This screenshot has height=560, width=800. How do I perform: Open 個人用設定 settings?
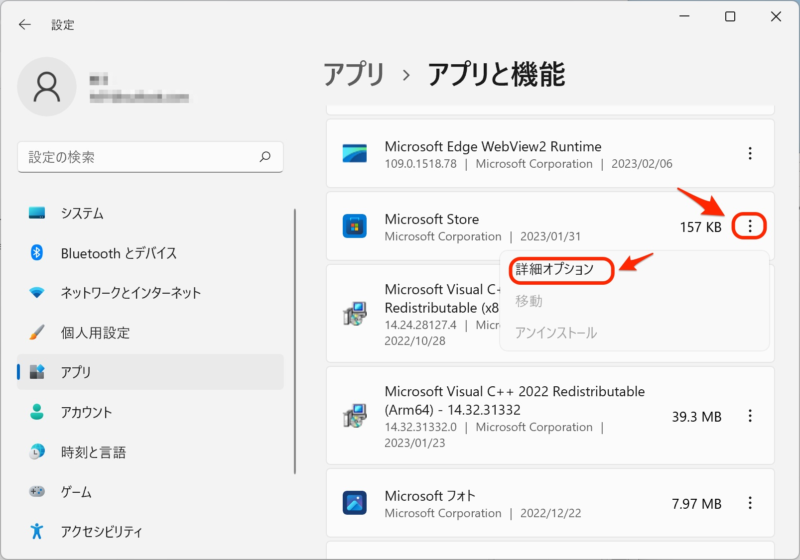150,333
